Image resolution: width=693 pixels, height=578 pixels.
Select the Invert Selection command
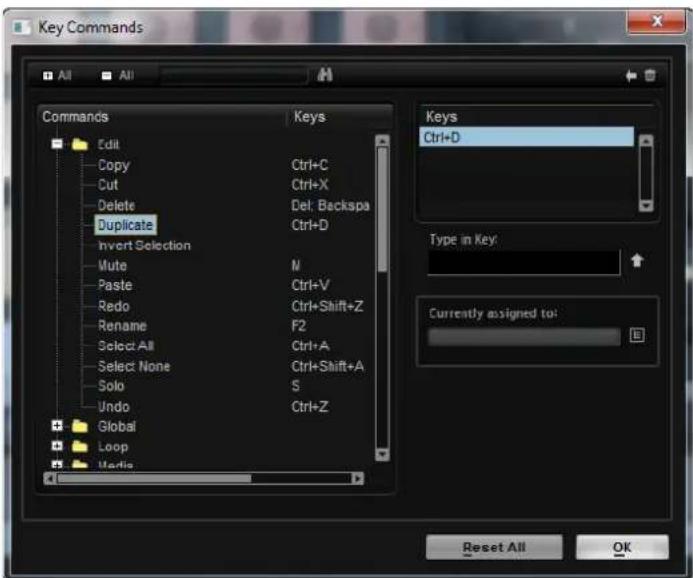pos(144,245)
